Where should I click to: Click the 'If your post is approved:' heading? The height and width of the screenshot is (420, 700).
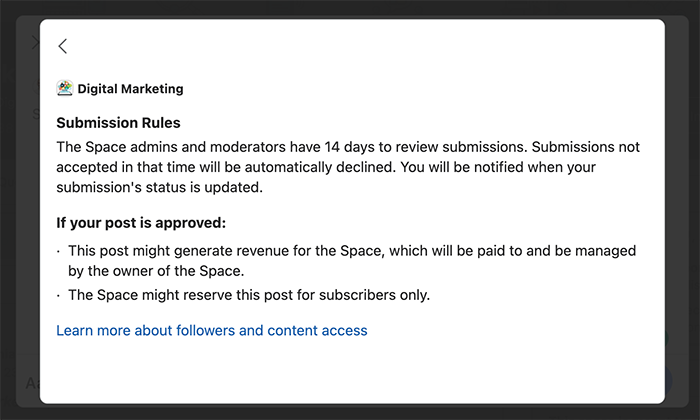[141, 223]
